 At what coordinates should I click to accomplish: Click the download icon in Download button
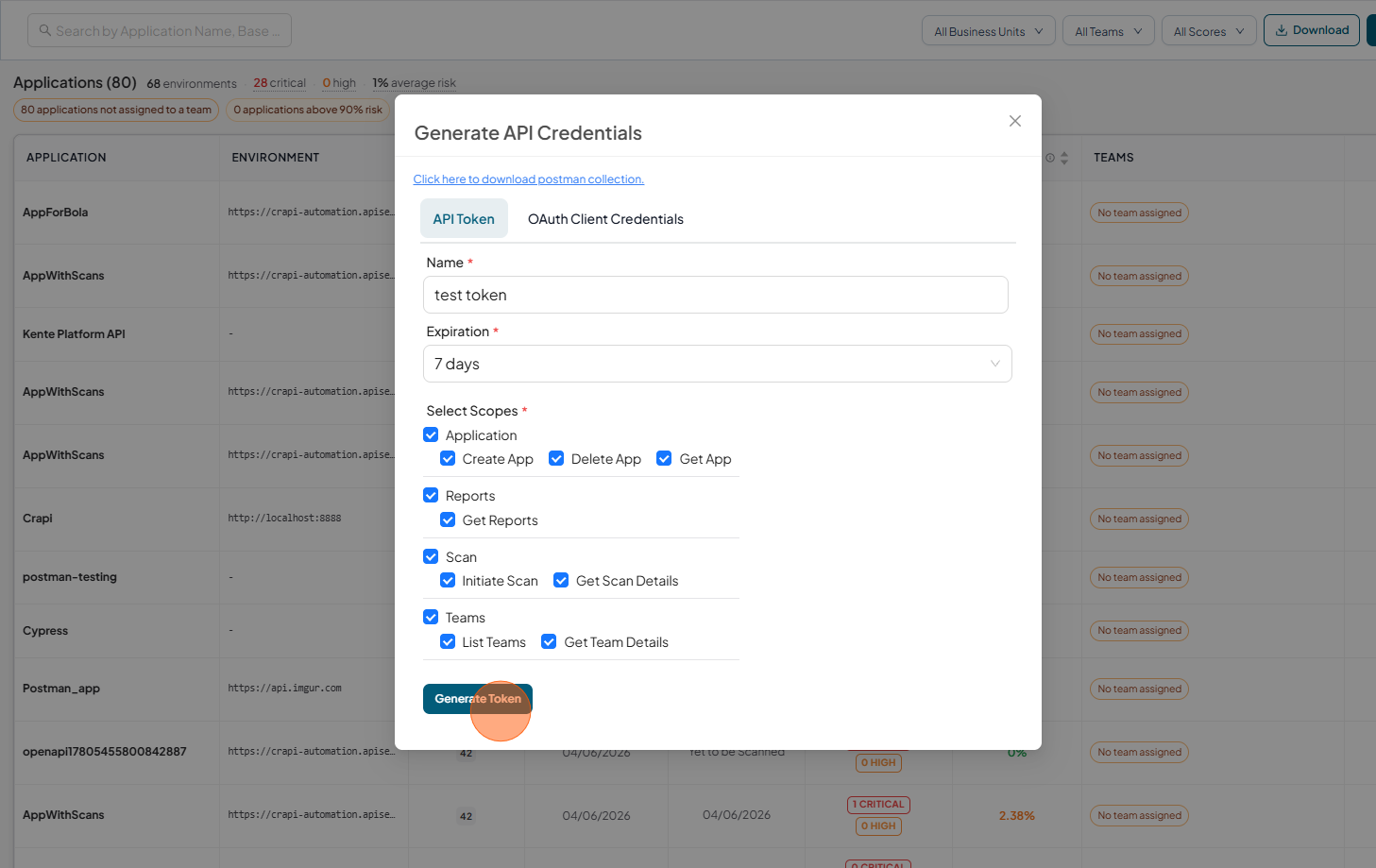pyautogui.click(x=1282, y=30)
